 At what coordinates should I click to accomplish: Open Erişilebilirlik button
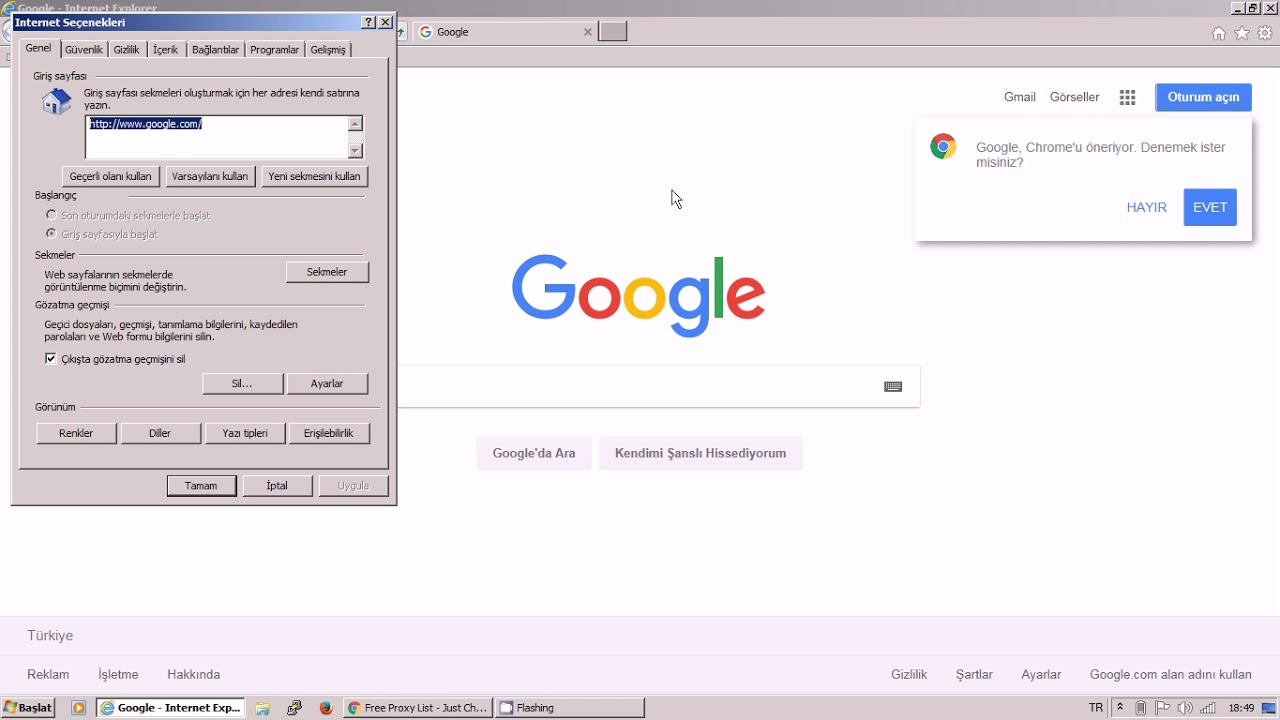point(329,434)
